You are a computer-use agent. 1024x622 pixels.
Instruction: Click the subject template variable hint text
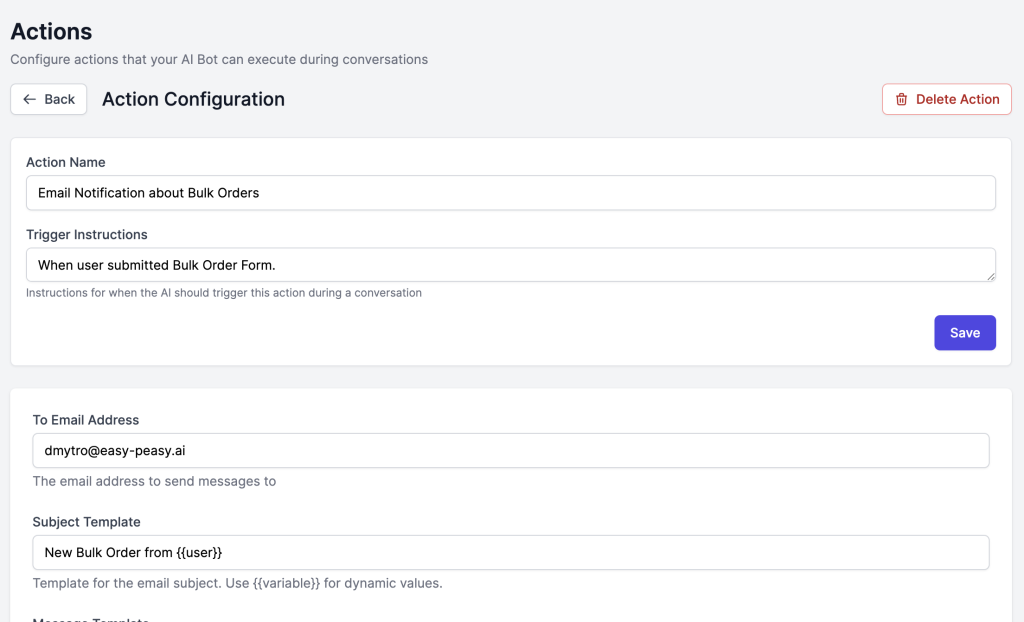pos(237,583)
